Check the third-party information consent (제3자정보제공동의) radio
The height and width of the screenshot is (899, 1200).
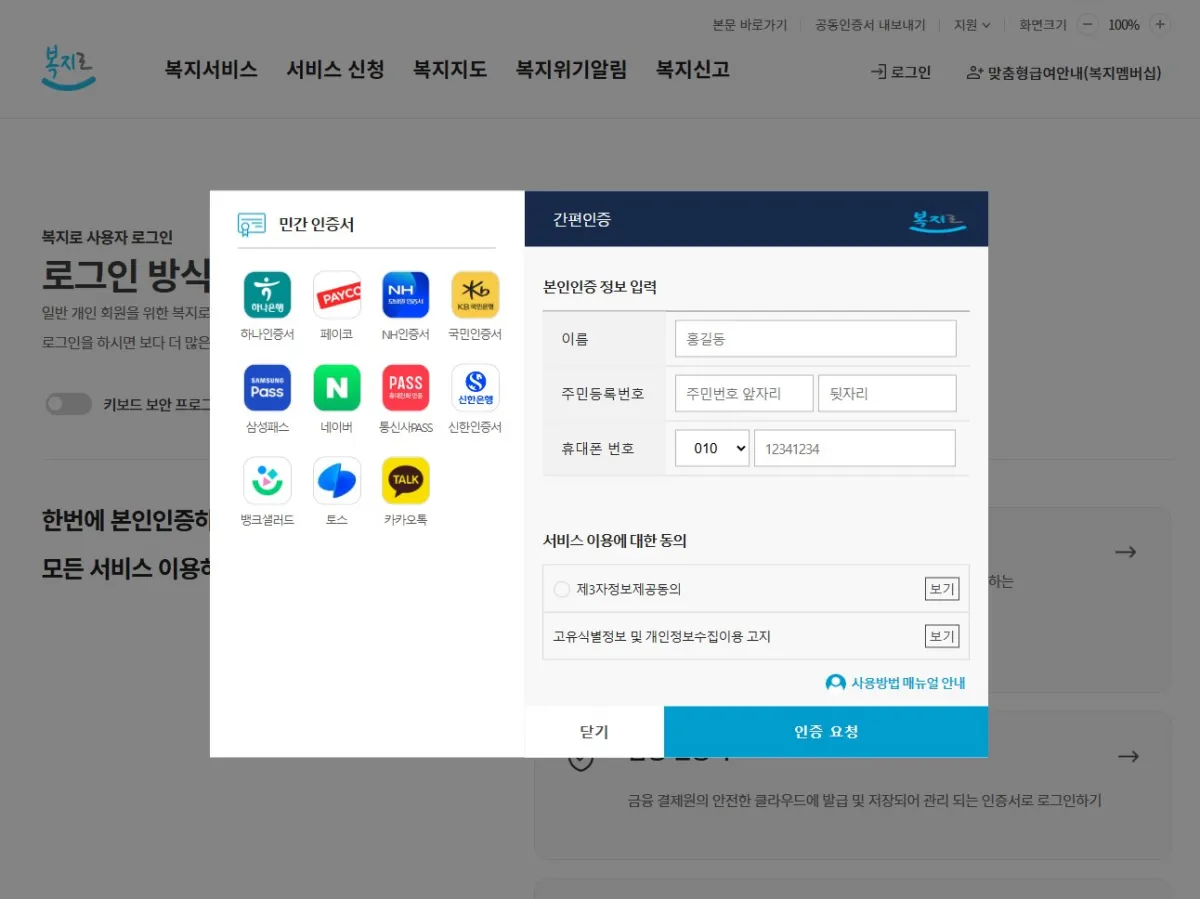[562, 589]
